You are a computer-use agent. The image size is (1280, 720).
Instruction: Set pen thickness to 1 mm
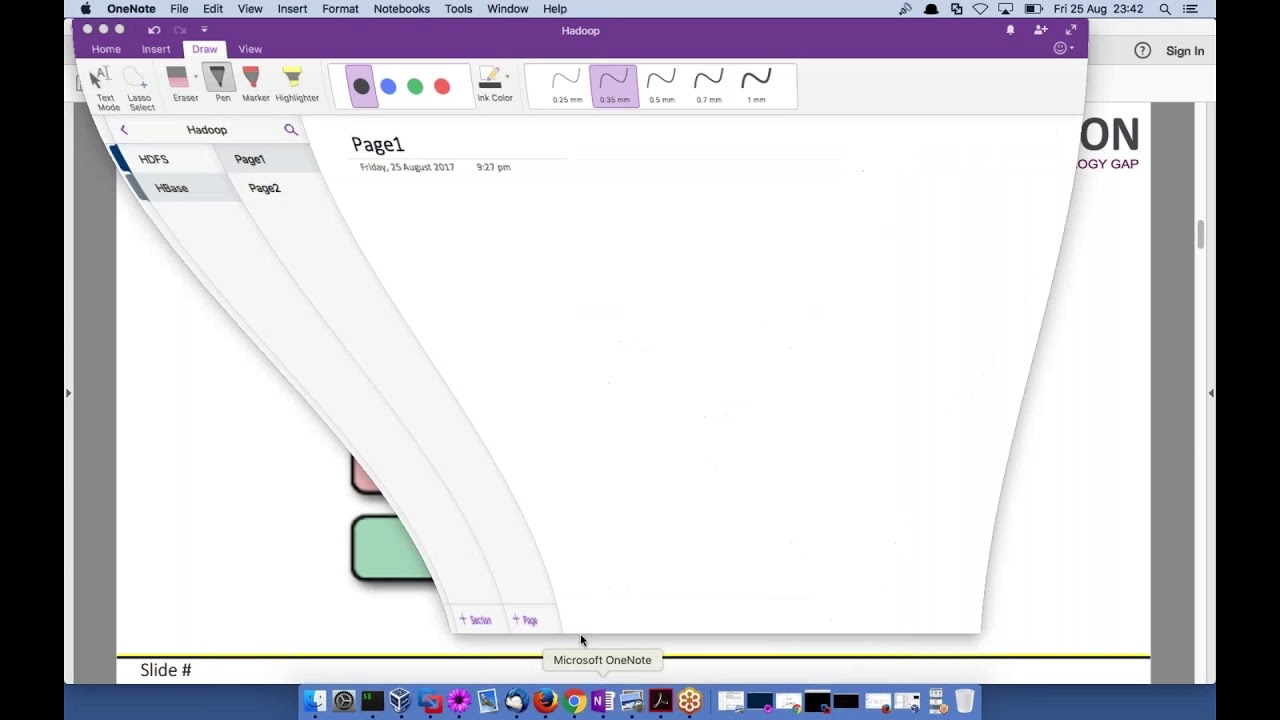click(756, 86)
